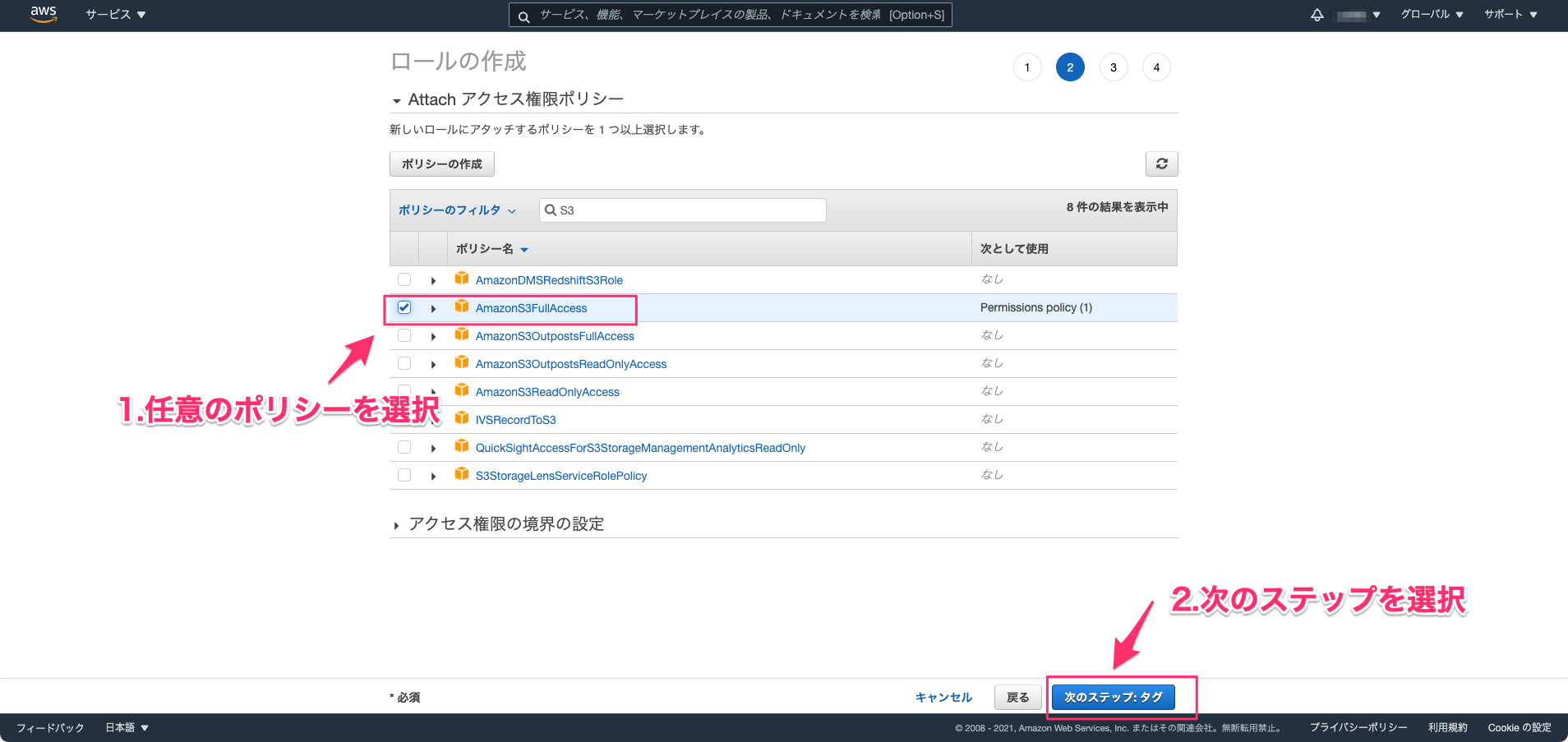Select wizard step 2
The height and width of the screenshot is (742, 1568).
[x=1070, y=67]
